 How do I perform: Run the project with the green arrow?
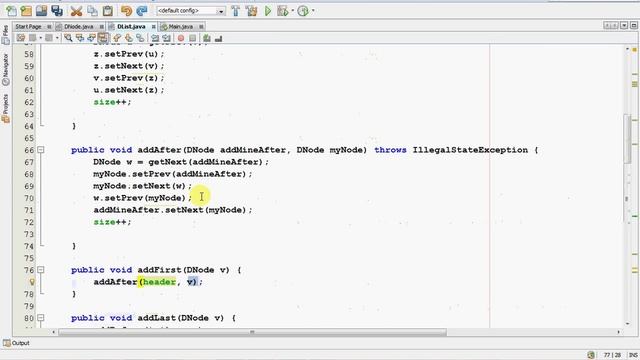[268, 11]
